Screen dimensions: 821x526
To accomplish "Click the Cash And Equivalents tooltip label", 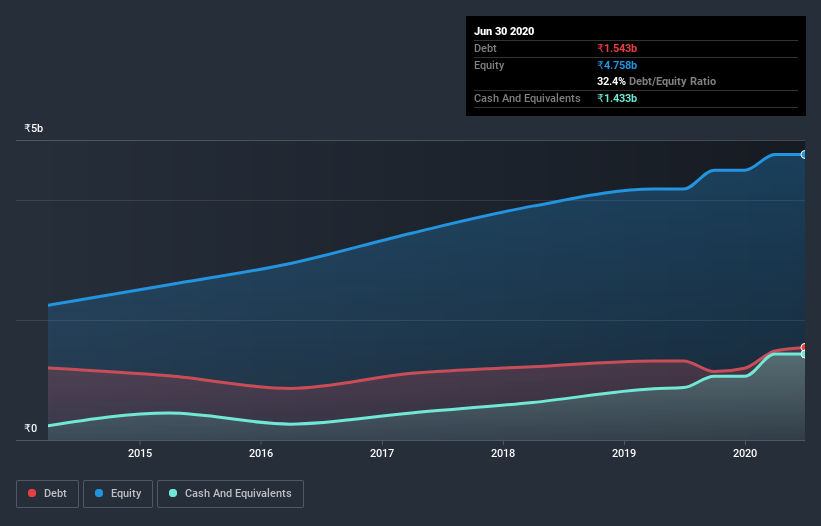I will [527, 98].
